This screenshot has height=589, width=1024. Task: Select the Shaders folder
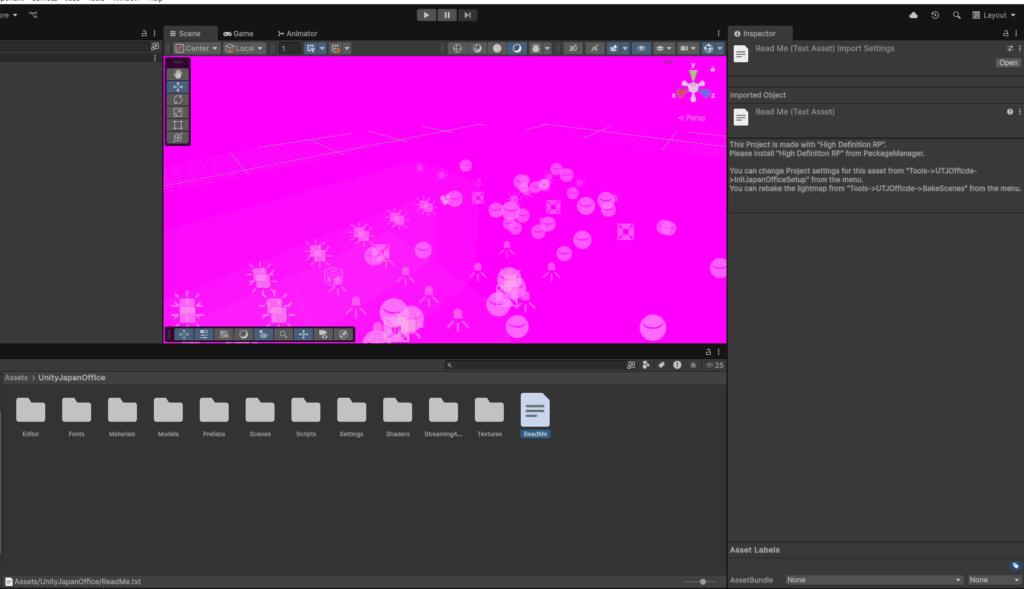coord(398,415)
